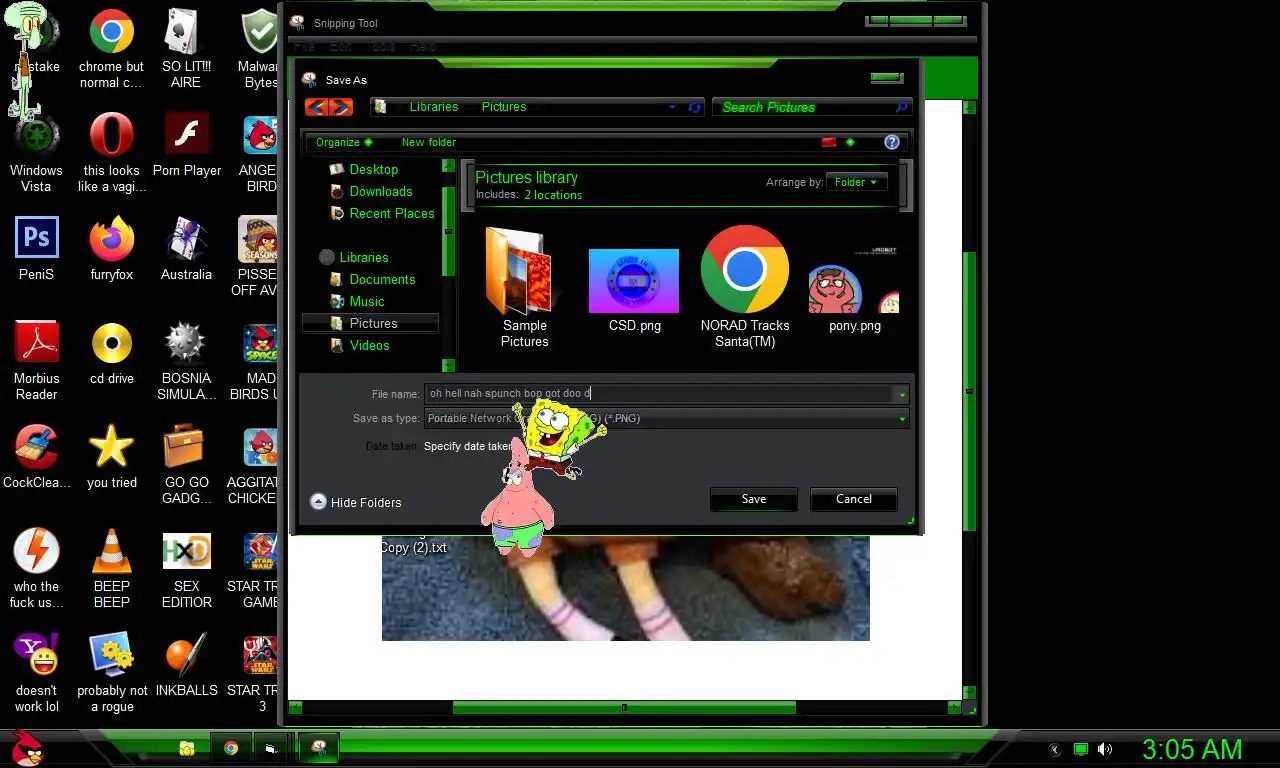This screenshot has width=1280, height=768.
Task: Select the Photoshop Ps desktop icon
Action: tap(37, 249)
